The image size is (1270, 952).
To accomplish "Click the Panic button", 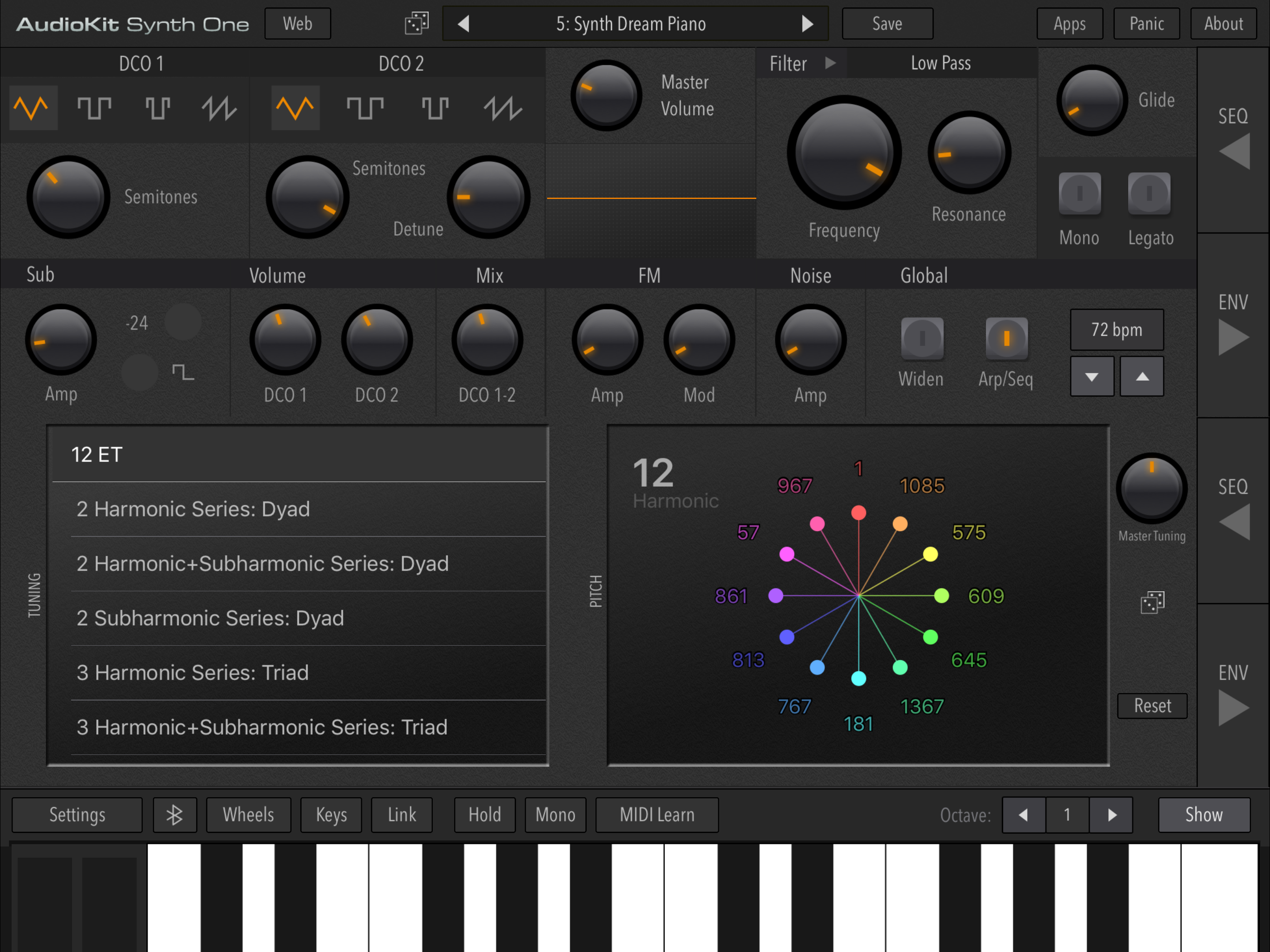I will point(1146,24).
